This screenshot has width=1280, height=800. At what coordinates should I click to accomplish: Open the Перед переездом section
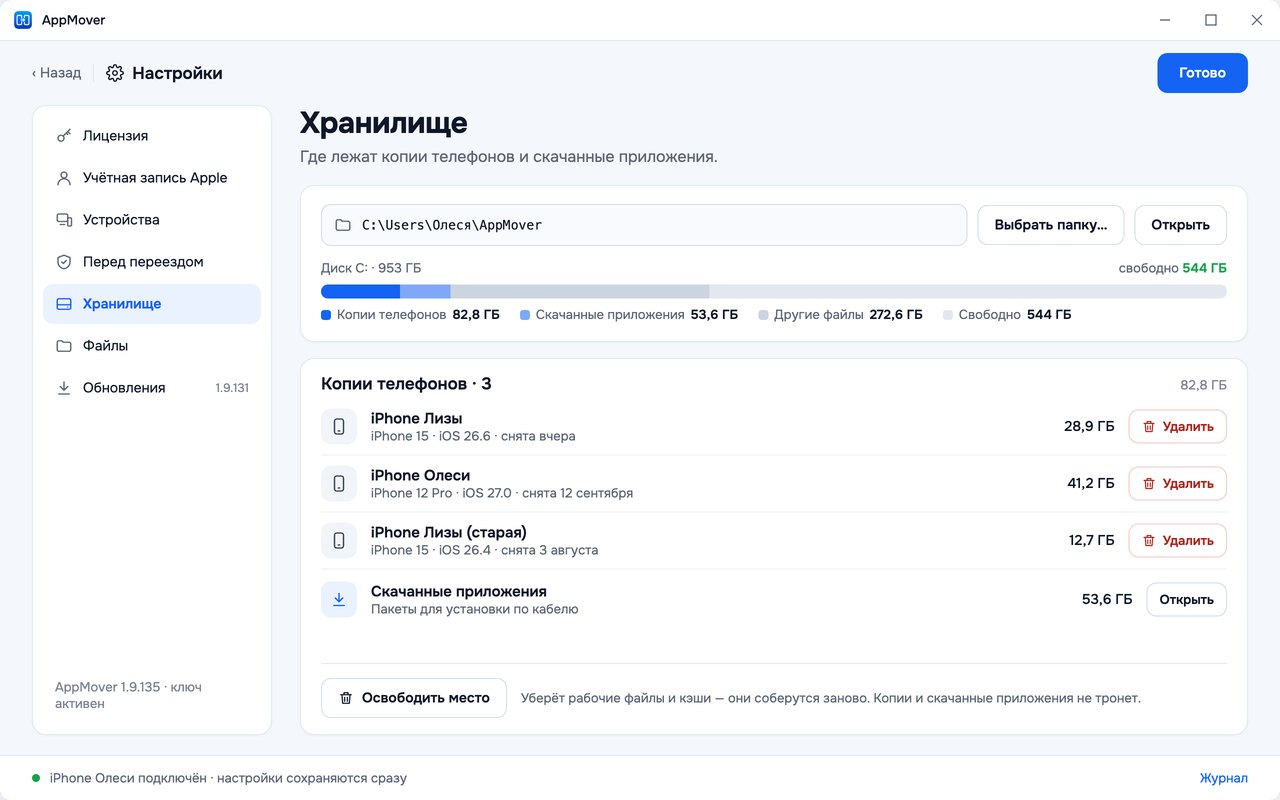tap(152, 262)
